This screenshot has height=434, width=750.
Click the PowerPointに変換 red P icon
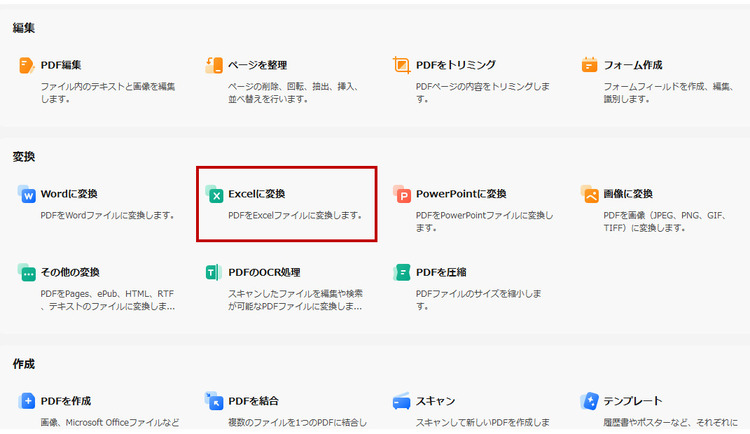tap(402, 194)
